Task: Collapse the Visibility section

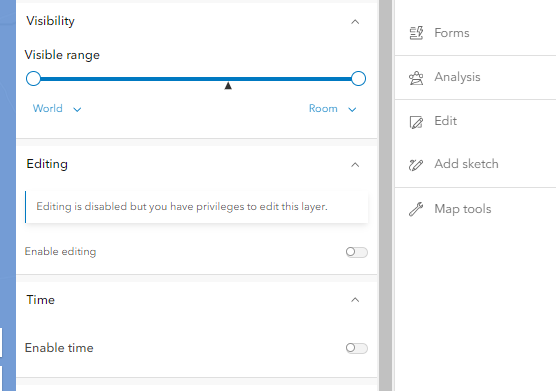Action: click(x=355, y=22)
